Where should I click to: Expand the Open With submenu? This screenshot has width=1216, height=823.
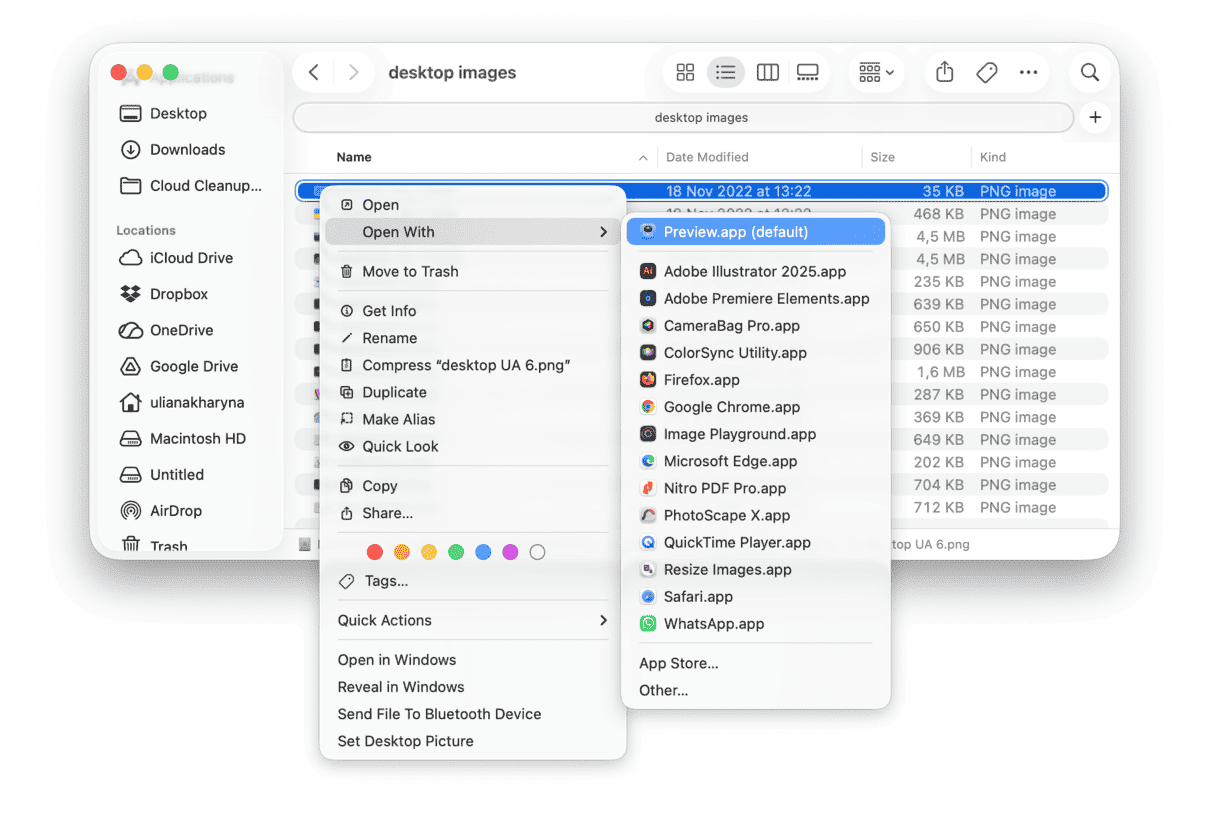(472, 232)
